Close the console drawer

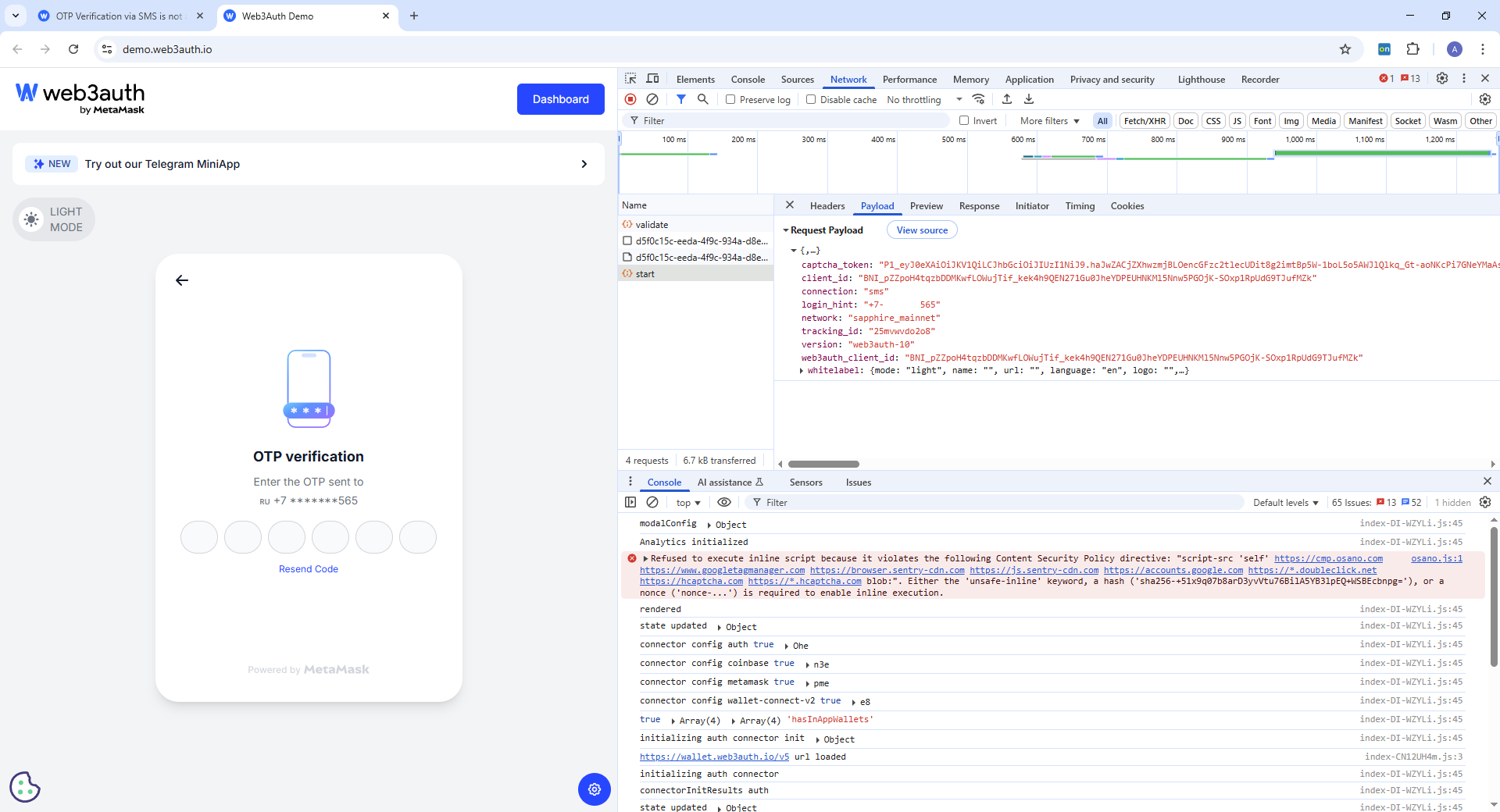[x=1487, y=481]
